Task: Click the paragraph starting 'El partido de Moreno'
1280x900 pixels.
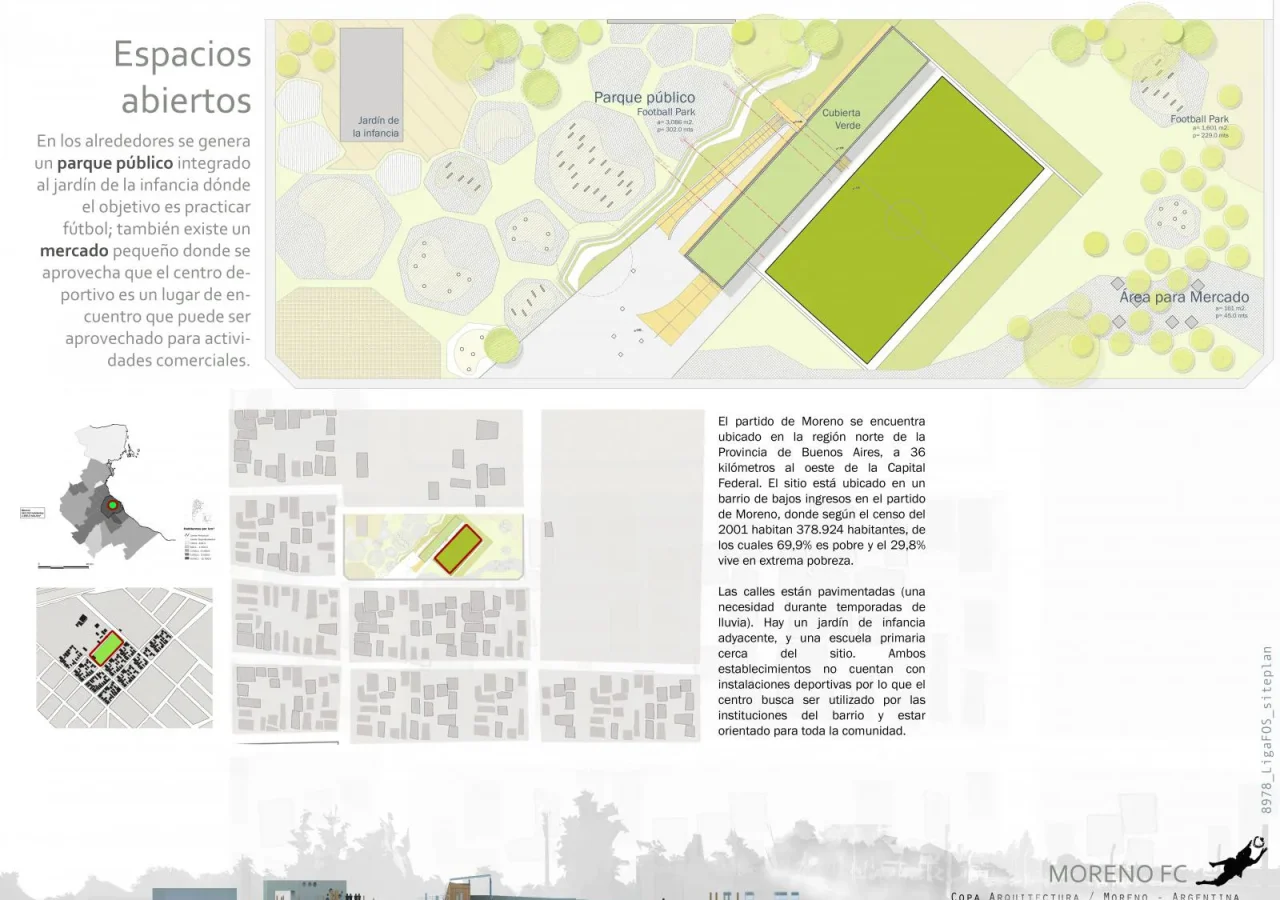Action: click(821, 491)
